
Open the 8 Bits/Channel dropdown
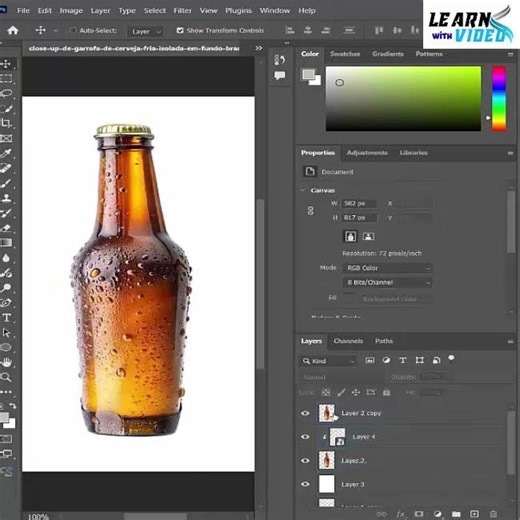[387, 283]
